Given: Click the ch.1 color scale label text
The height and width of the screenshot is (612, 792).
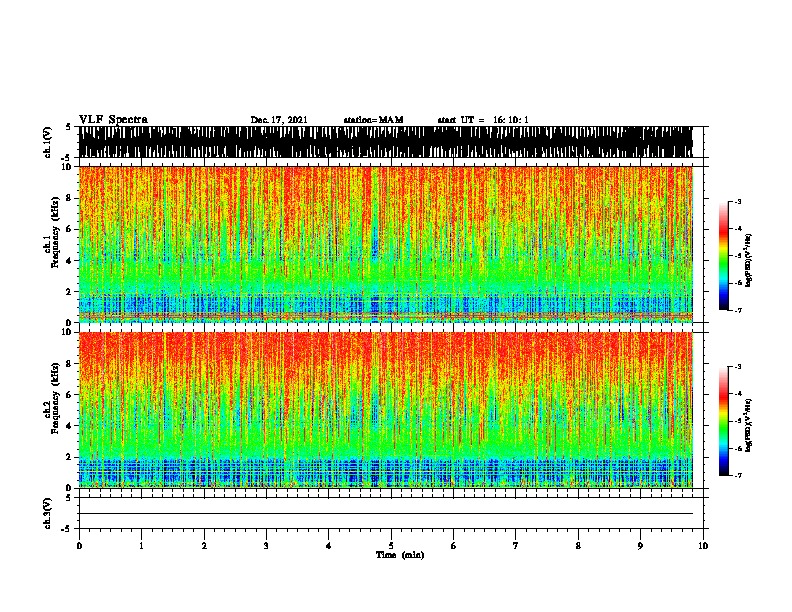Looking at the screenshot, I should click(x=749, y=260).
